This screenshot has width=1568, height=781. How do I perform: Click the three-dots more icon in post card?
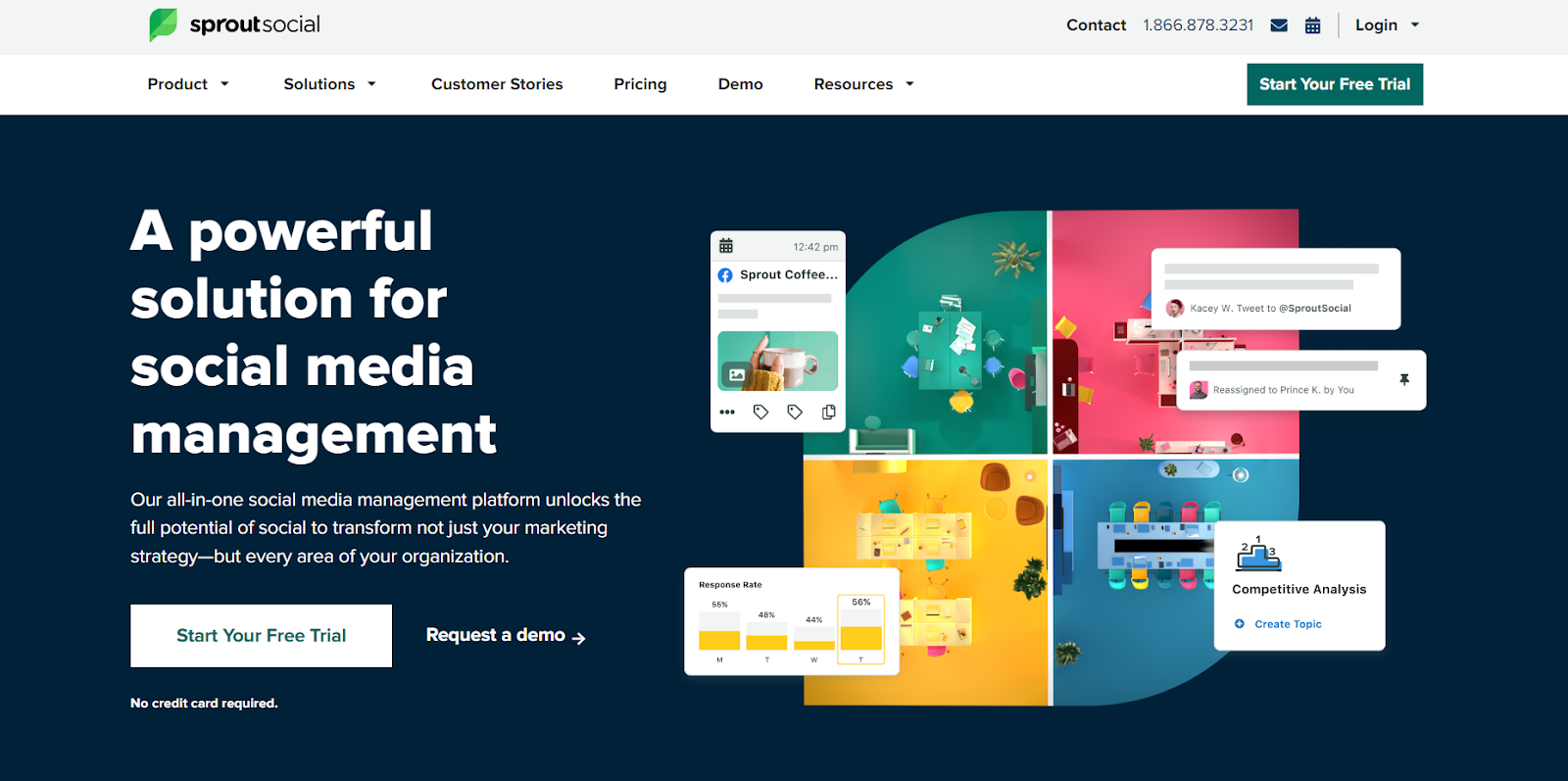pos(727,413)
